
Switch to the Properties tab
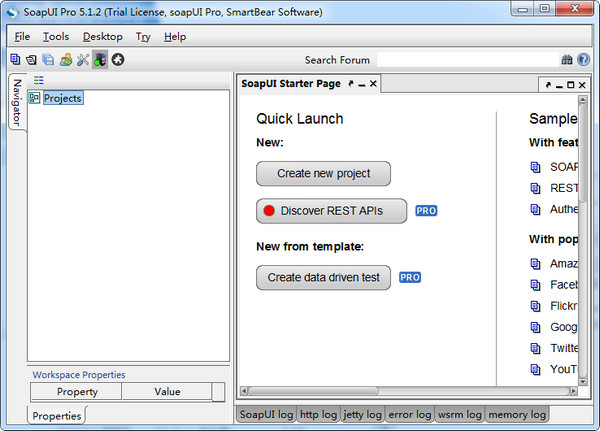[57, 416]
